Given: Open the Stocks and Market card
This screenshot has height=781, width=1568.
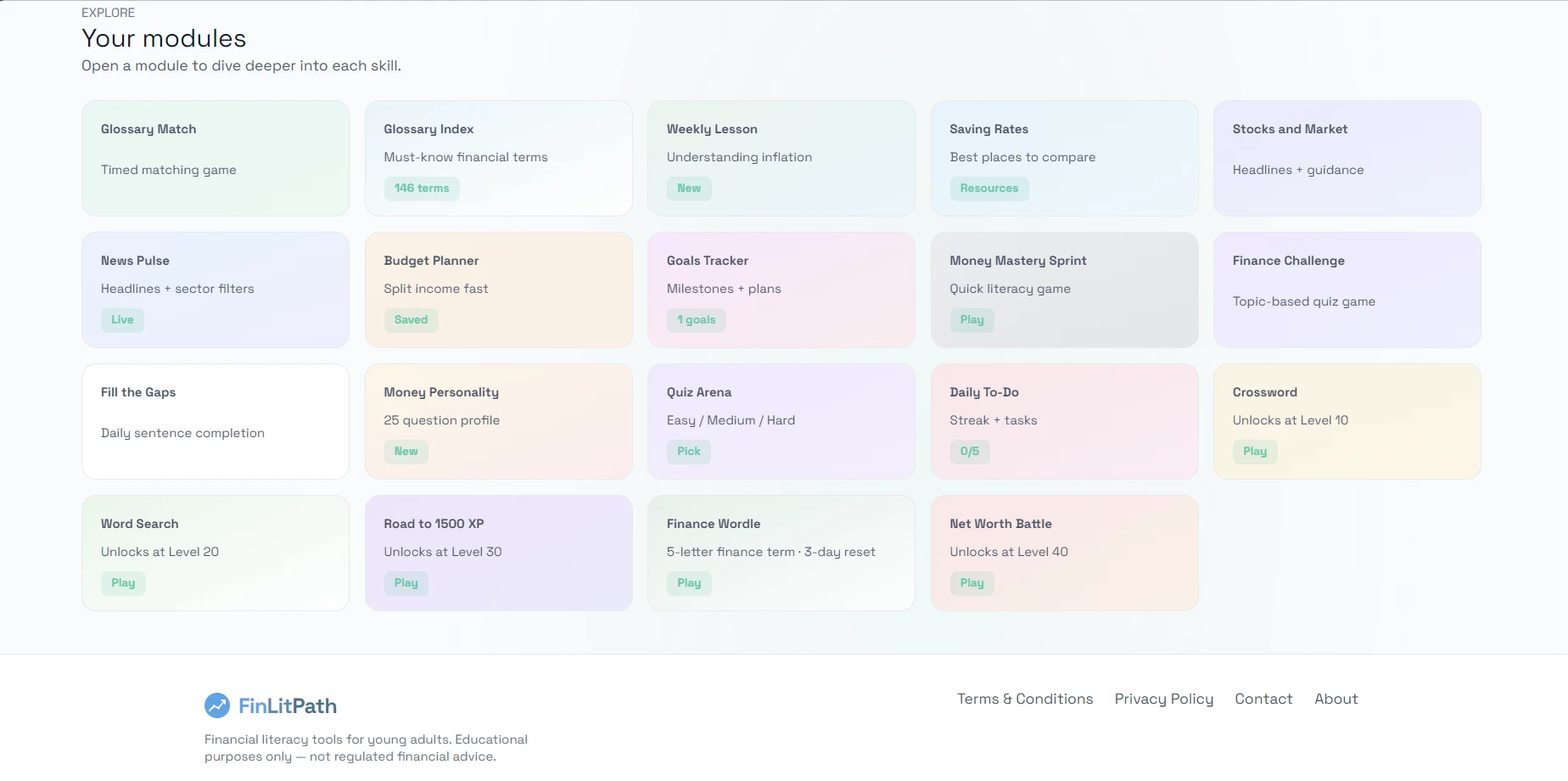Looking at the screenshot, I should click(x=1347, y=158).
